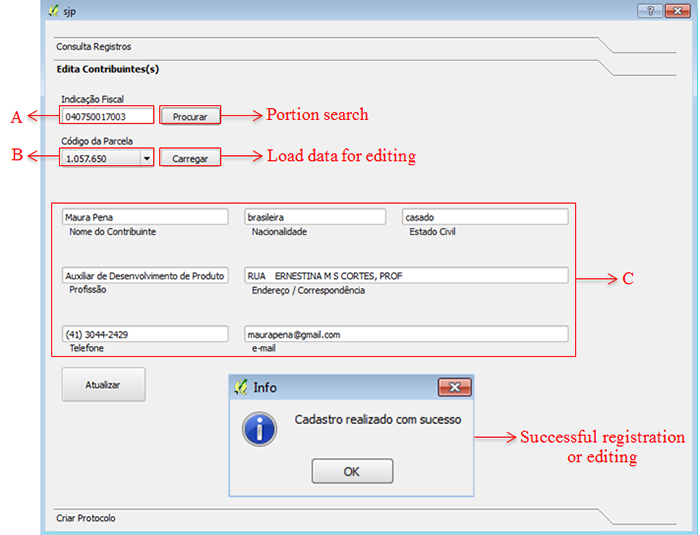Click the Nacionalidade text field
The image size is (700, 535).
coord(315,217)
